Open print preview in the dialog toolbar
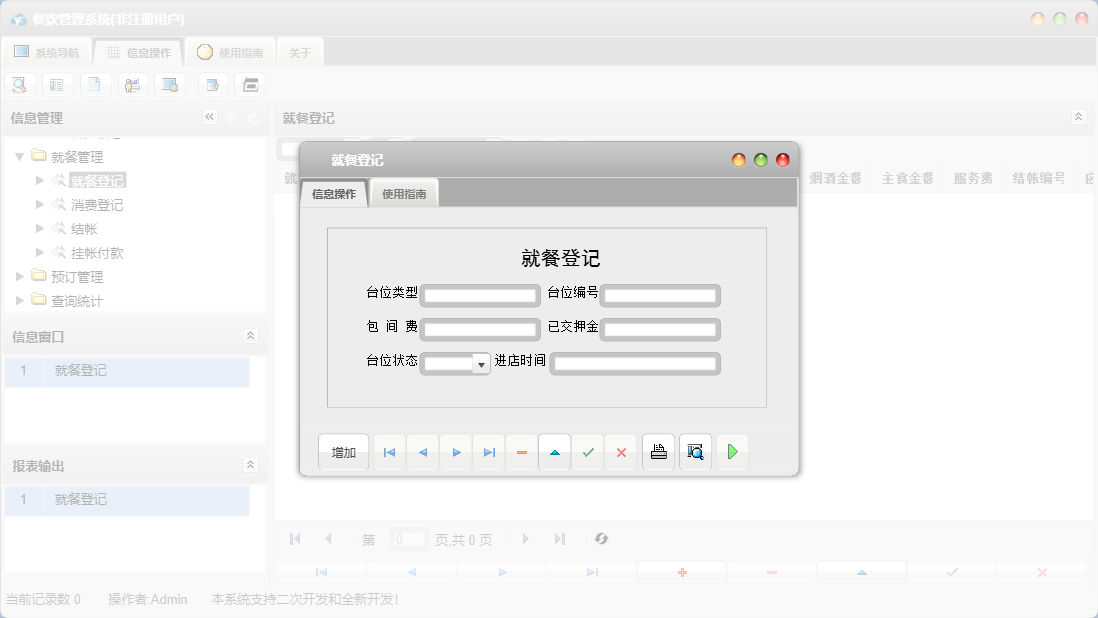1098x618 pixels. [x=695, y=452]
